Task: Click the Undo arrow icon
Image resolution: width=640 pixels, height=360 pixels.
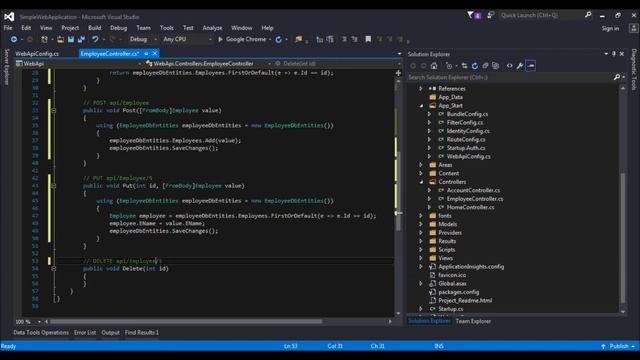Action: [95, 39]
